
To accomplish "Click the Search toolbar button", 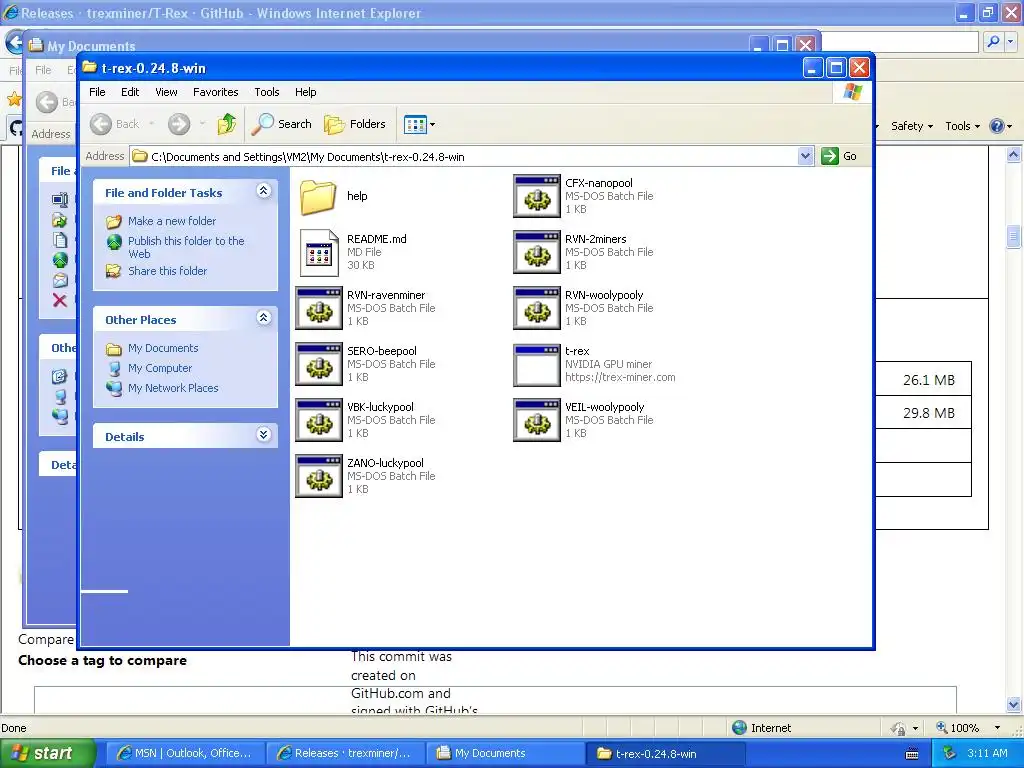I will pos(281,123).
